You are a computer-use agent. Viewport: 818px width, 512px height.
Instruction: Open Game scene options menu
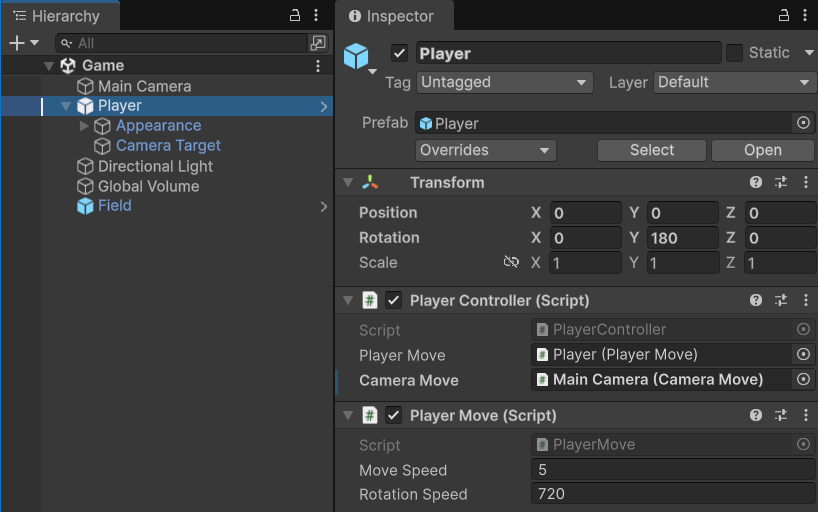click(x=318, y=66)
